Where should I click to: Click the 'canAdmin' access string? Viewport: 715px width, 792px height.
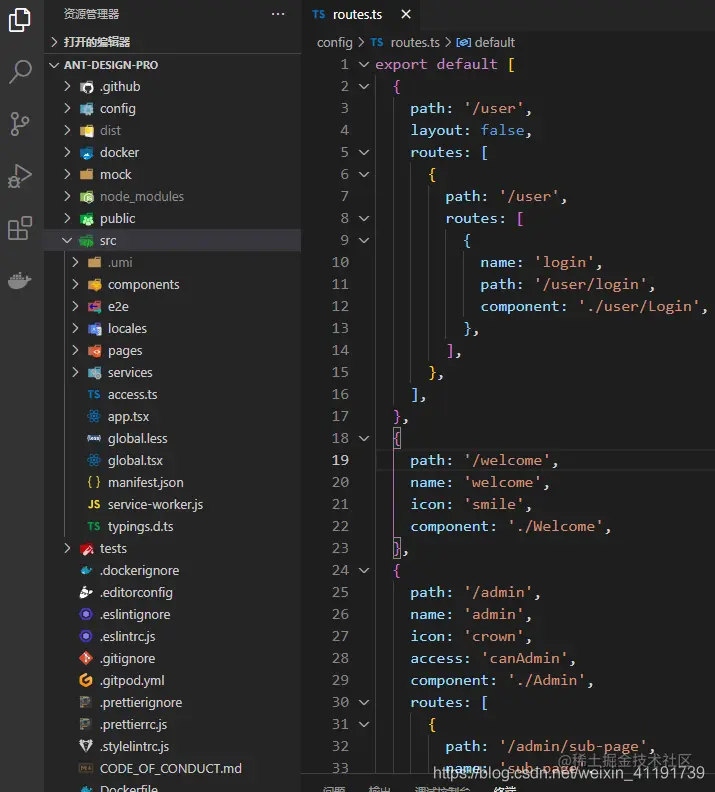click(x=524, y=658)
